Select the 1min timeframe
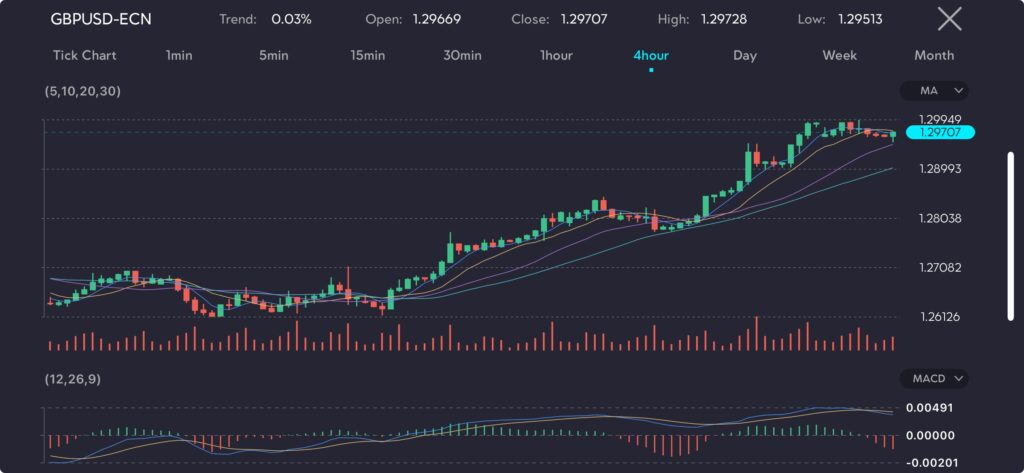1024x473 pixels. (x=179, y=55)
